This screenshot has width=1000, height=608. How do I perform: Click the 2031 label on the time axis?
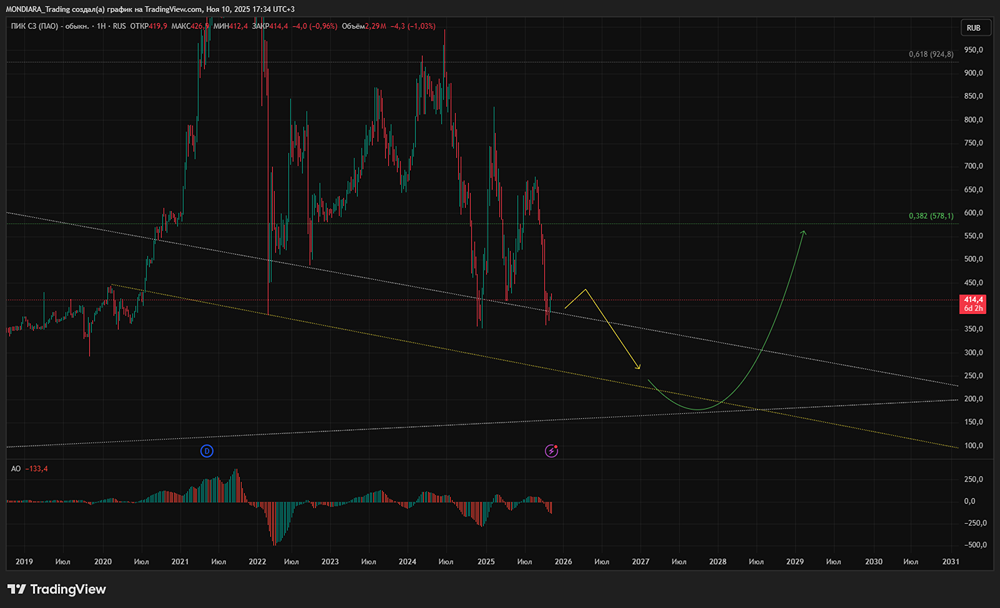point(950,561)
